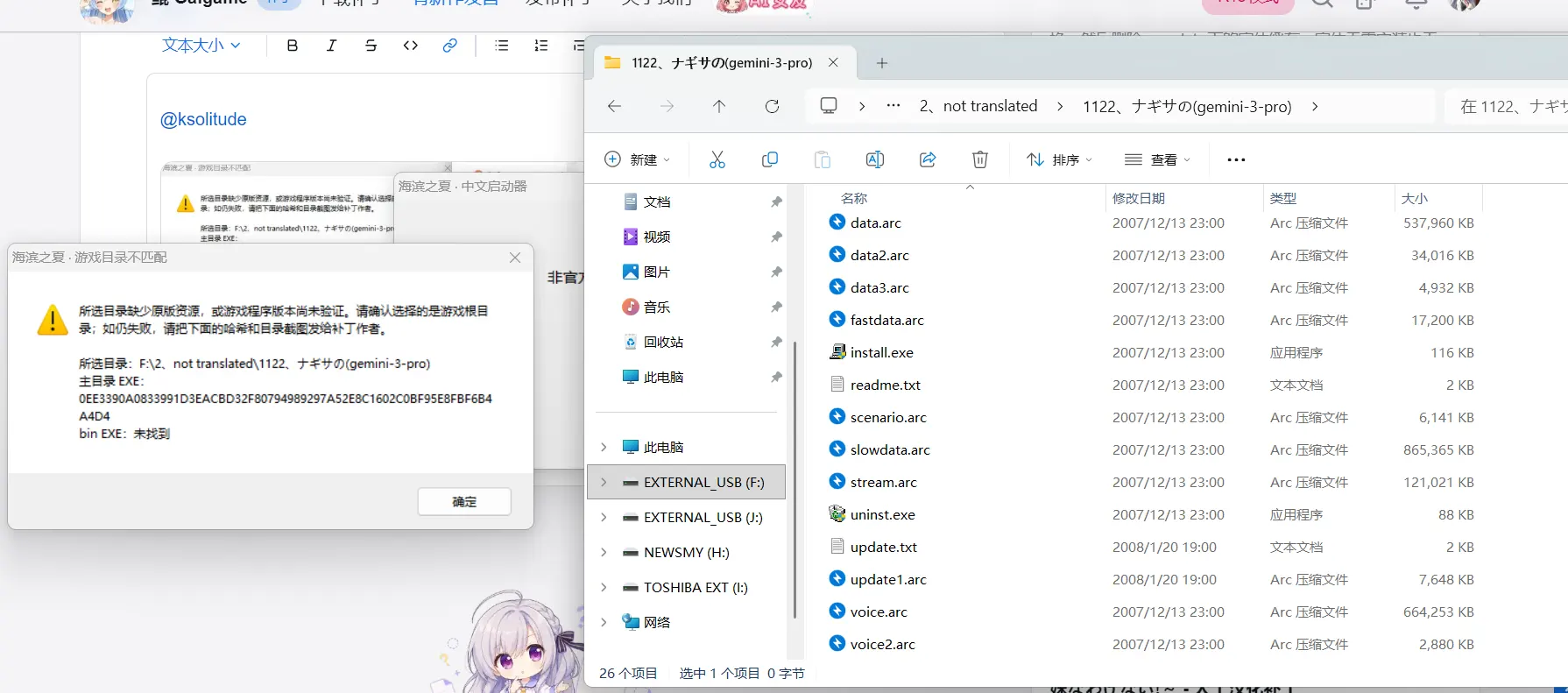Rename the selected file
The width and height of the screenshot is (1568, 693).
(x=874, y=159)
